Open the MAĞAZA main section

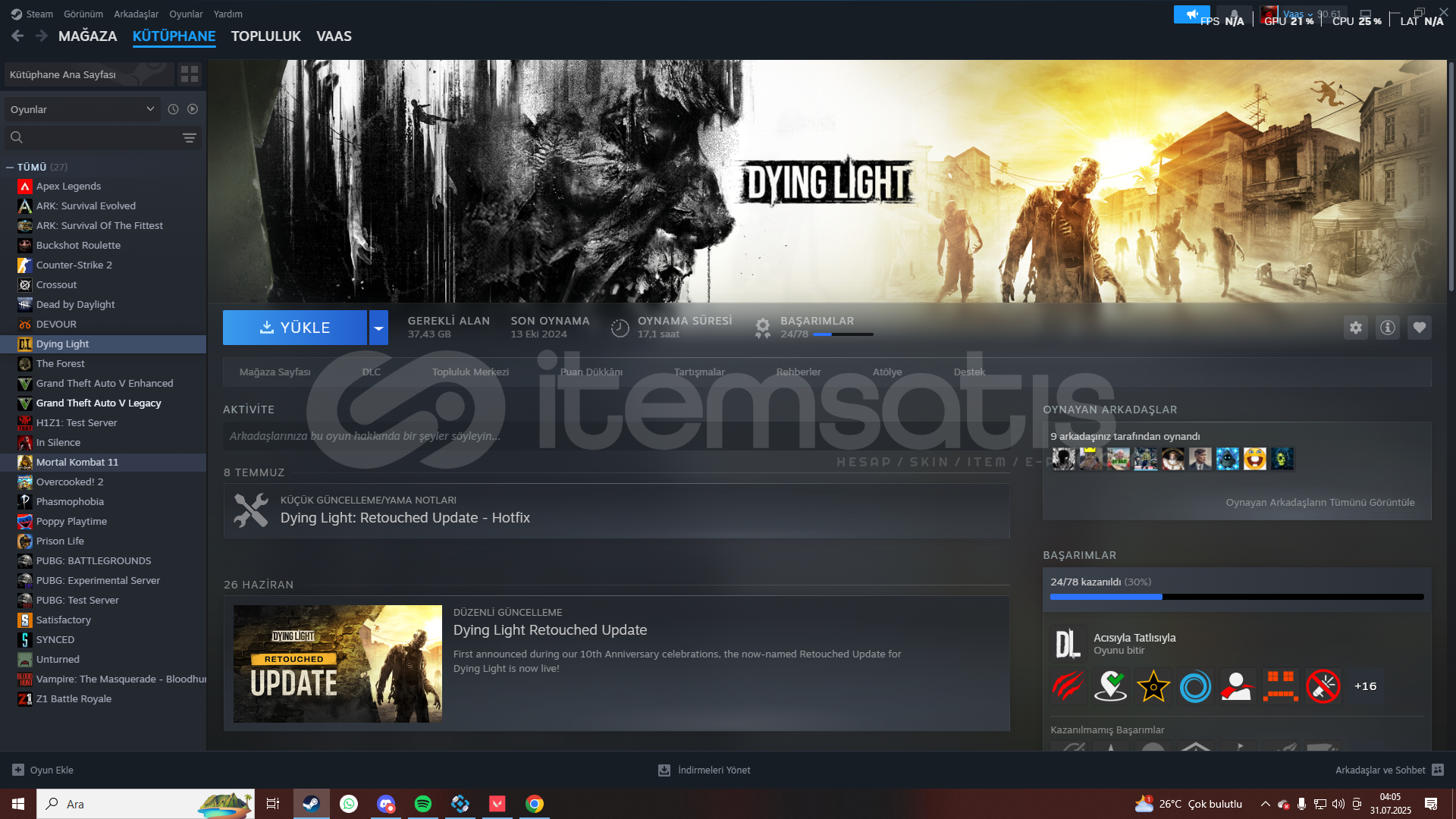[88, 36]
